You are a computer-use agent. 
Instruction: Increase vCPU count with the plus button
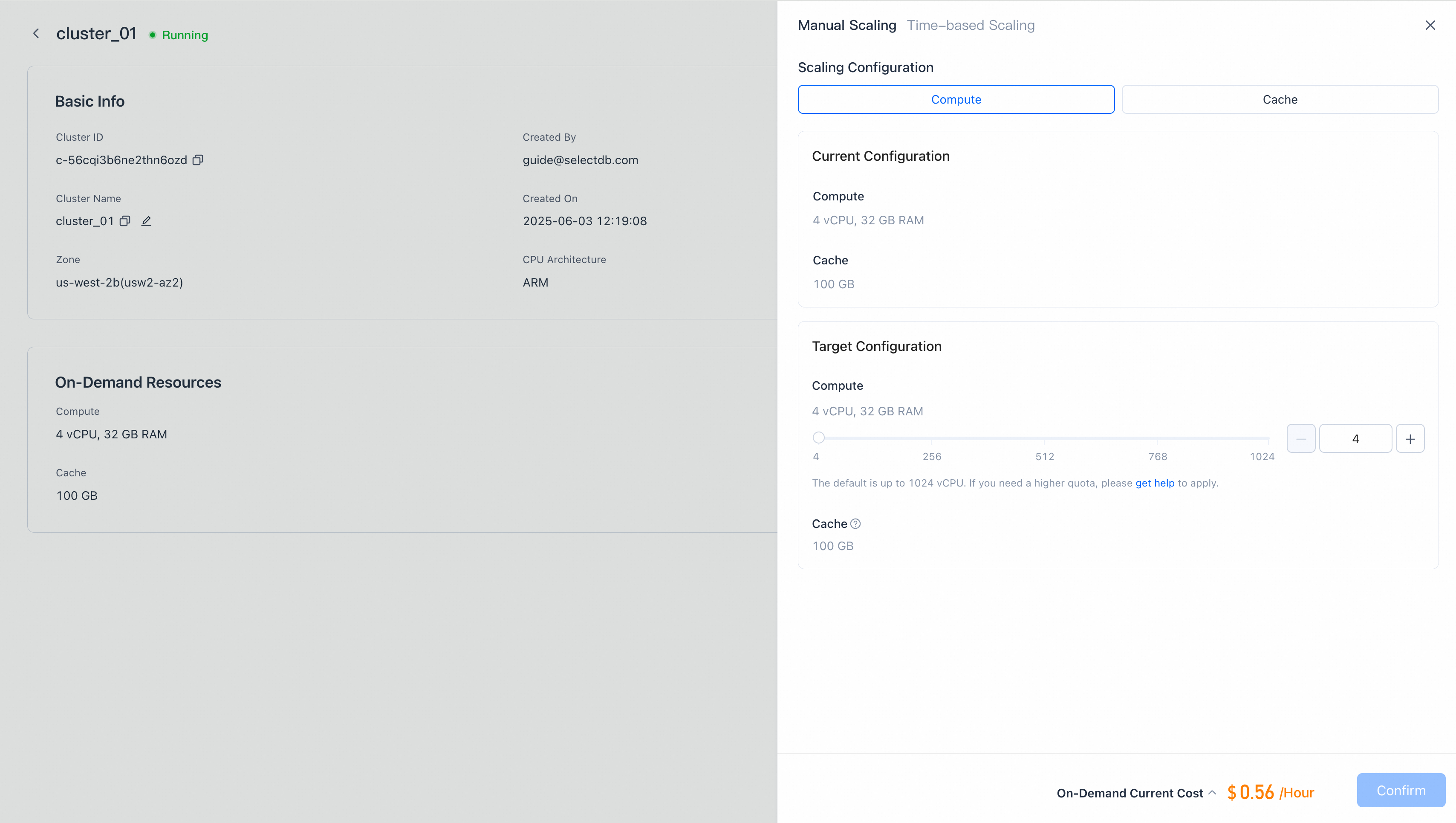1410,438
